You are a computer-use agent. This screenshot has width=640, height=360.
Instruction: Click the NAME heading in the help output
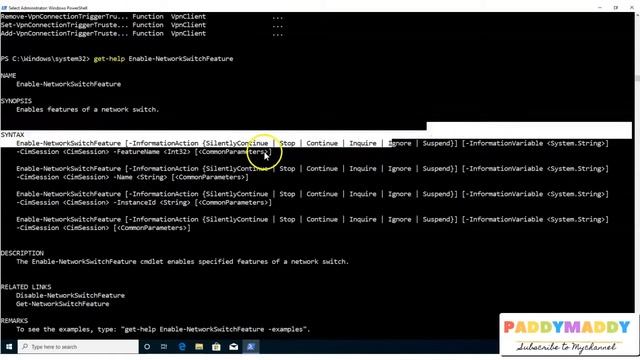click(9, 76)
